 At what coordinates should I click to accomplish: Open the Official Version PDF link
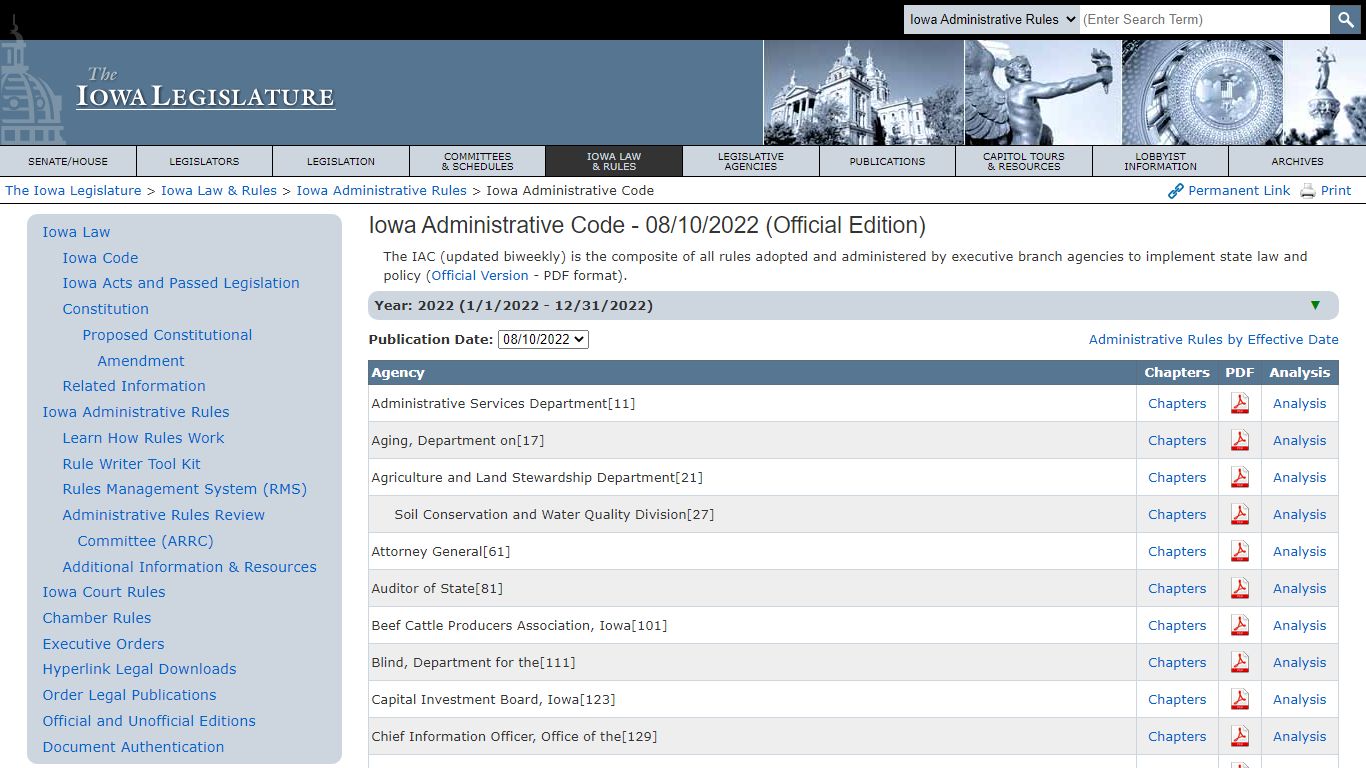(x=480, y=275)
